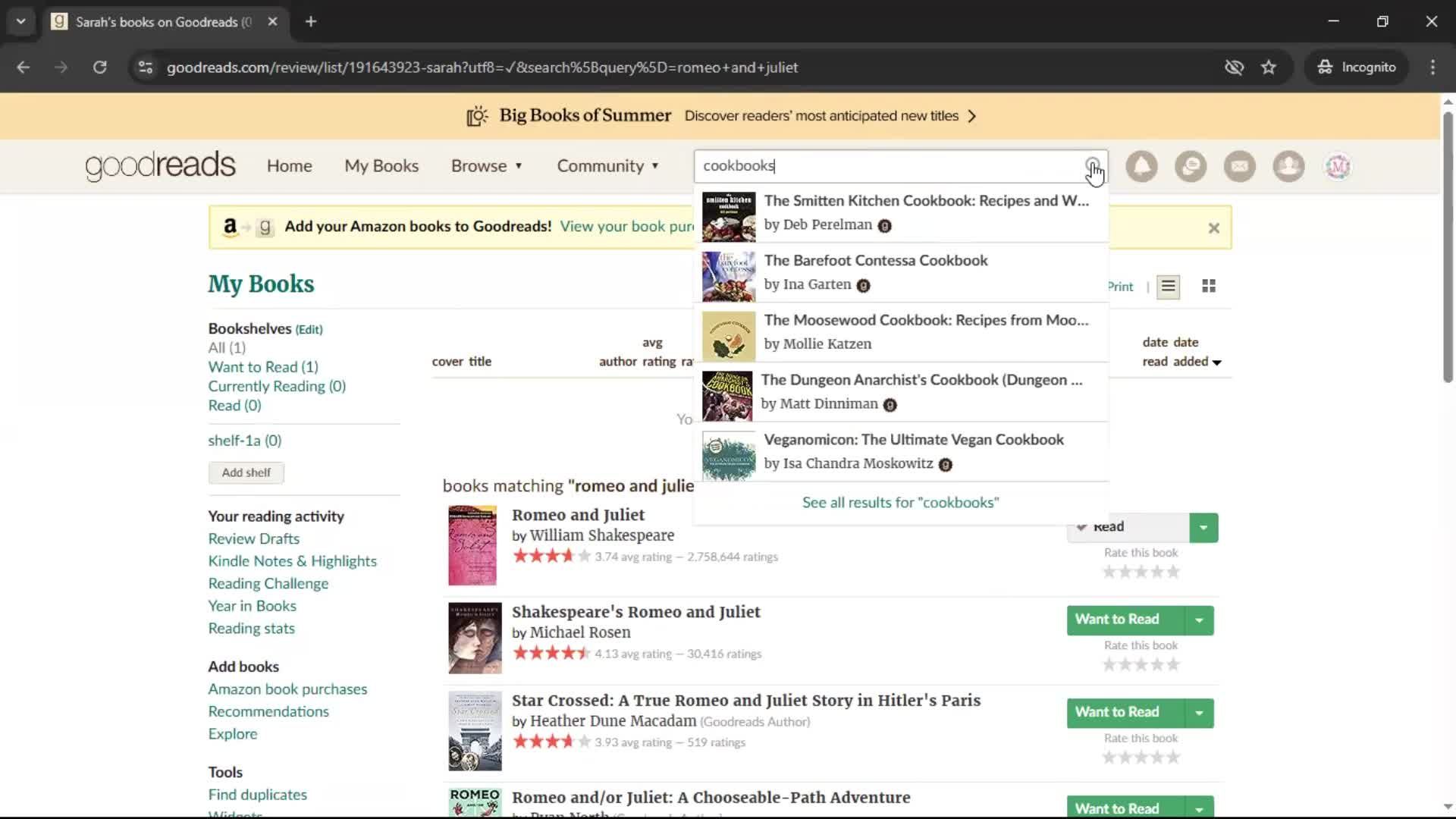Screen dimensions: 1456x819
Task: Close the Sarah's books tab
Action: [x=272, y=21]
